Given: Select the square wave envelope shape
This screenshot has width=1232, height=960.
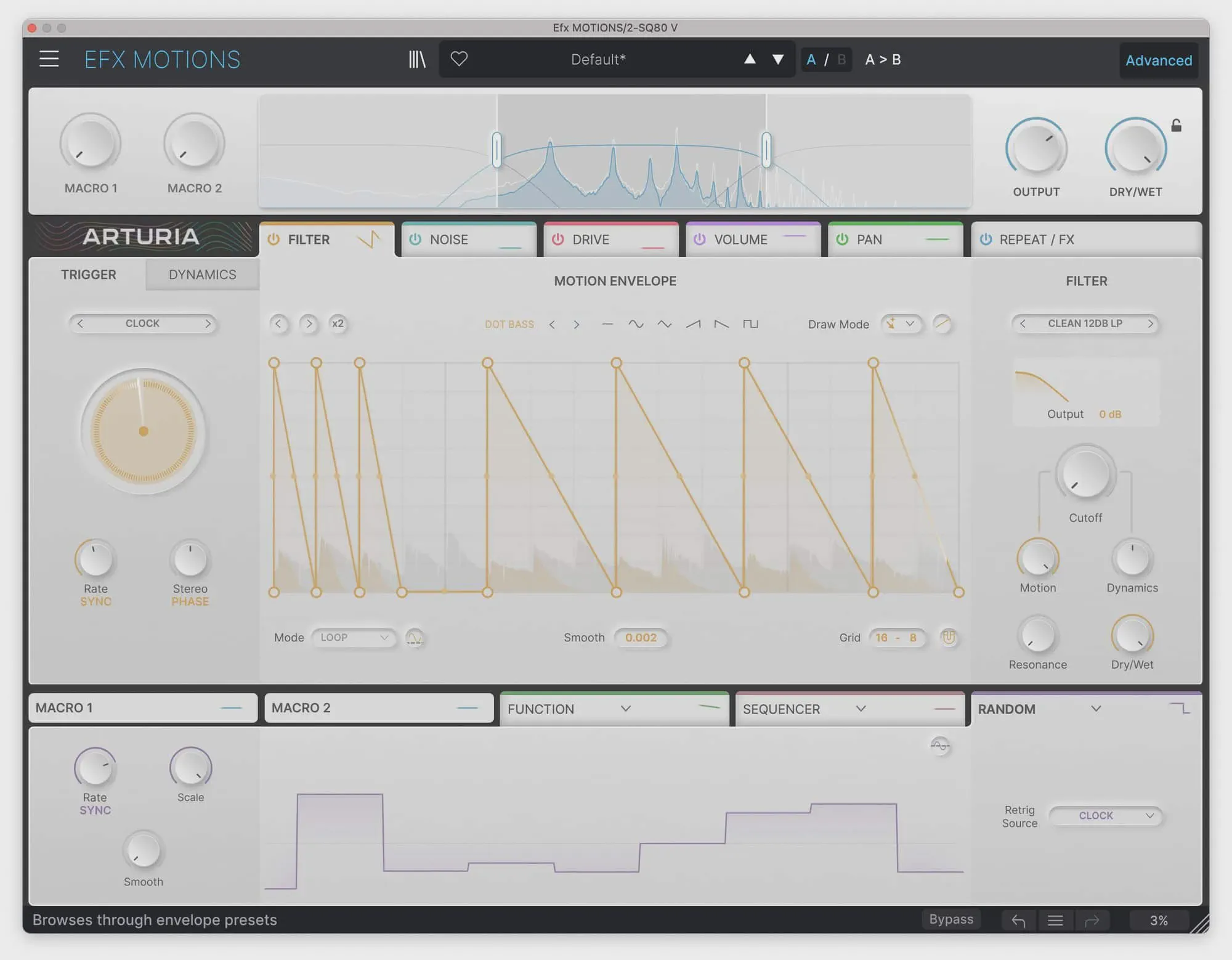Looking at the screenshot, I should click(750, 324).
